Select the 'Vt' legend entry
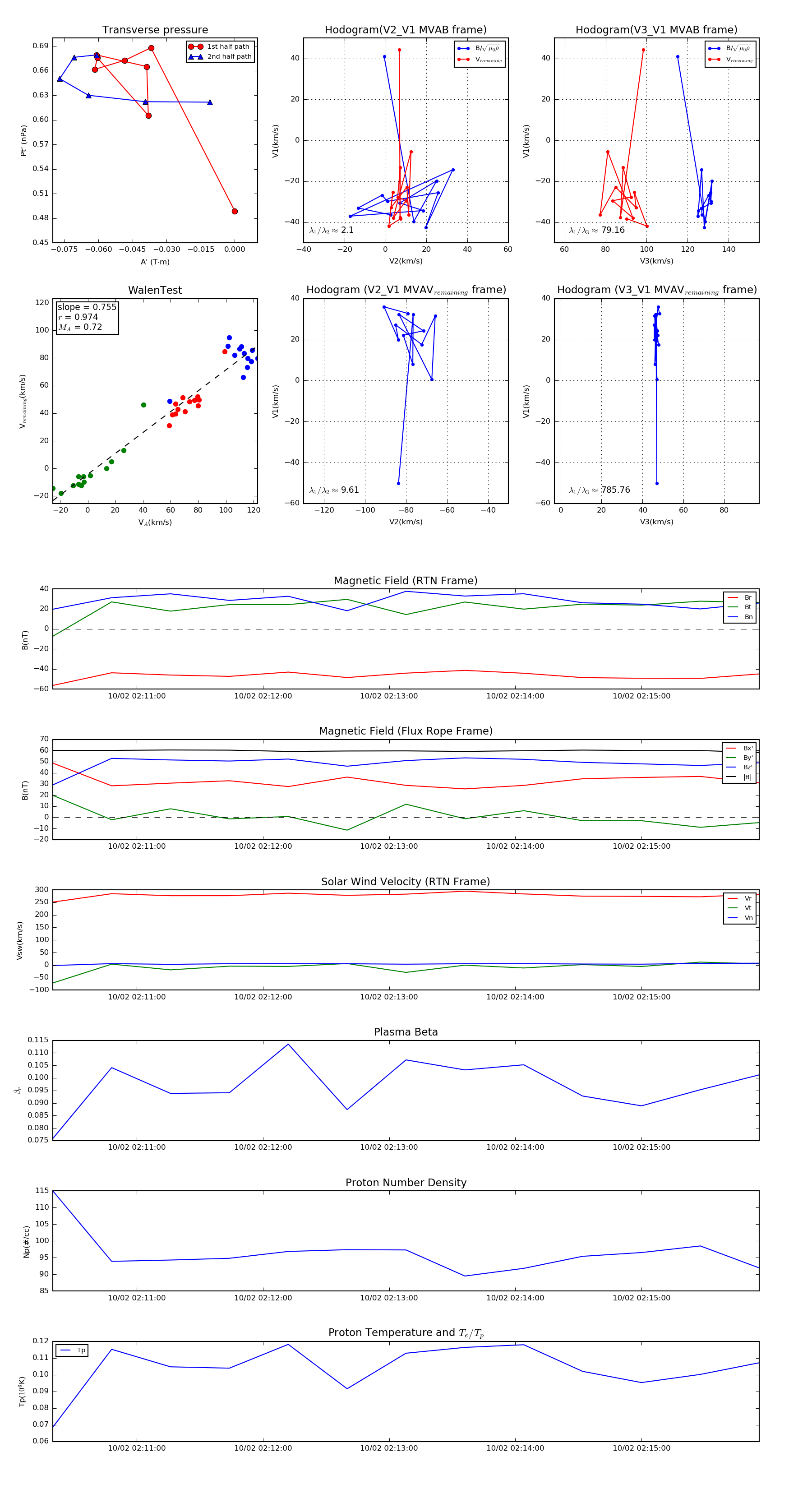This screenshot has width=812, height=1489. [740, 908]
